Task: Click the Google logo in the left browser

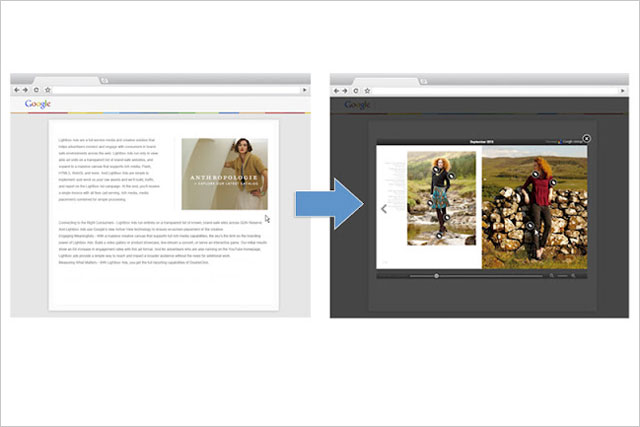Action: point(38,104)
